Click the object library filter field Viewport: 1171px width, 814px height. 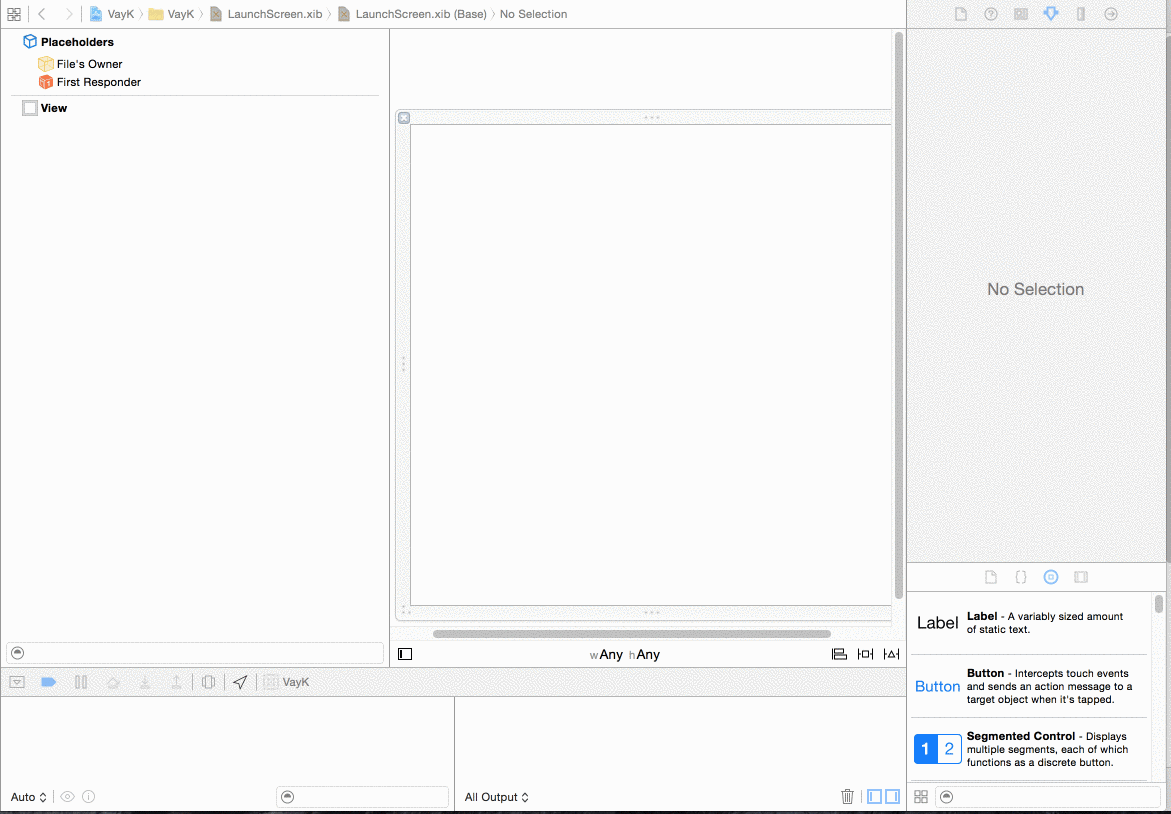tap(1043, 797)
